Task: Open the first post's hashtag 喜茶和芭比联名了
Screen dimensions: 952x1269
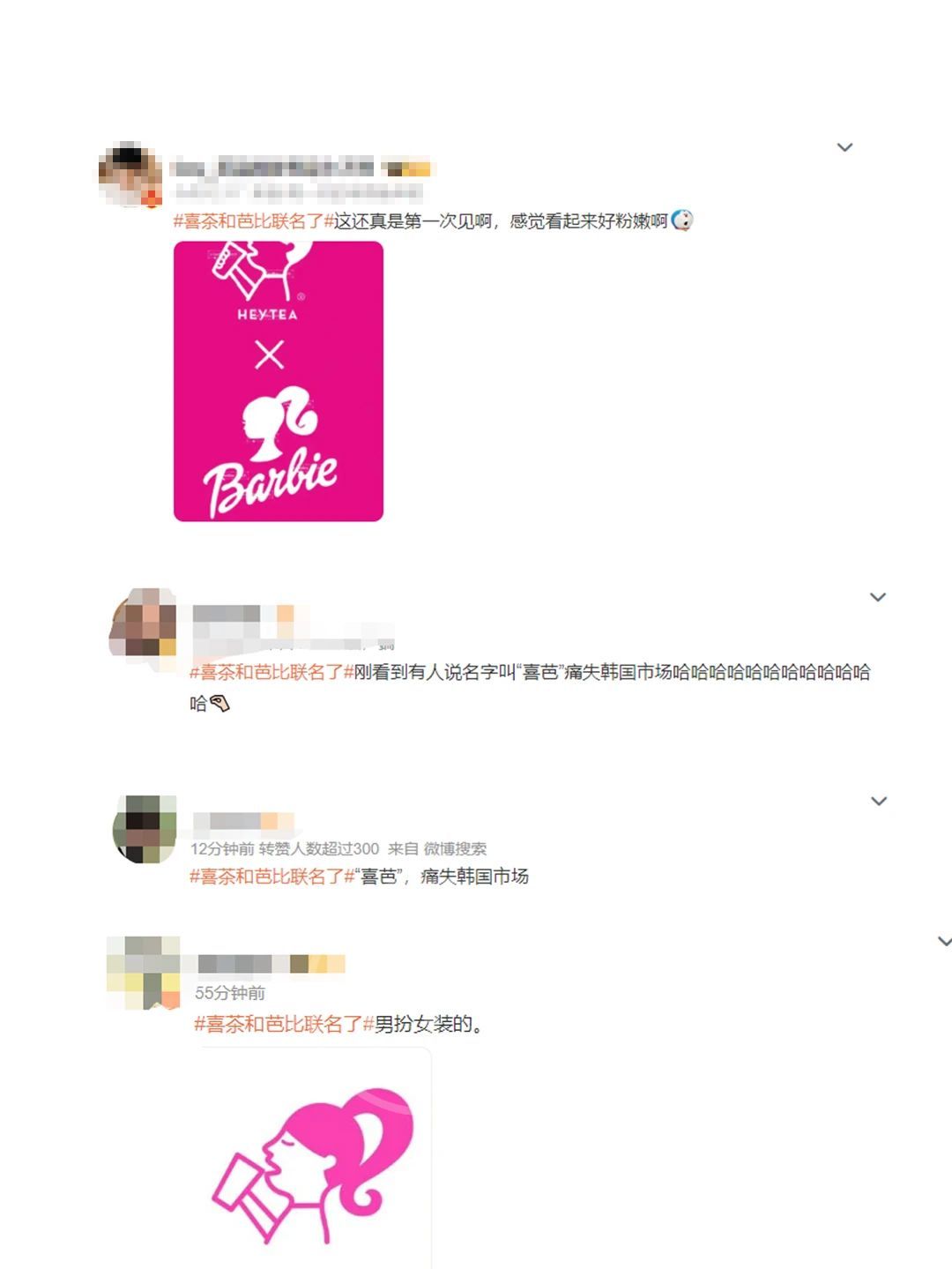Action: [254, 221]
